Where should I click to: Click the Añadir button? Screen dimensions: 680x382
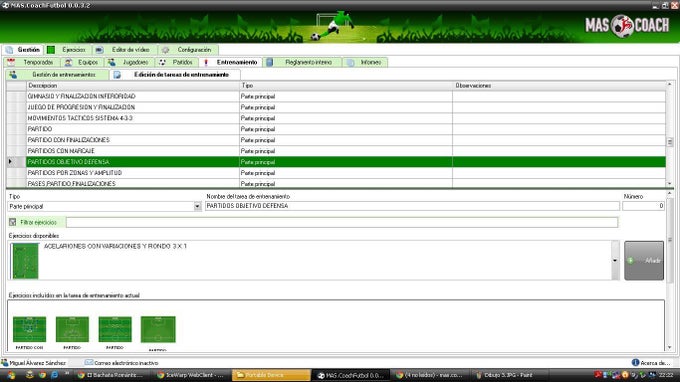(644, 261)
